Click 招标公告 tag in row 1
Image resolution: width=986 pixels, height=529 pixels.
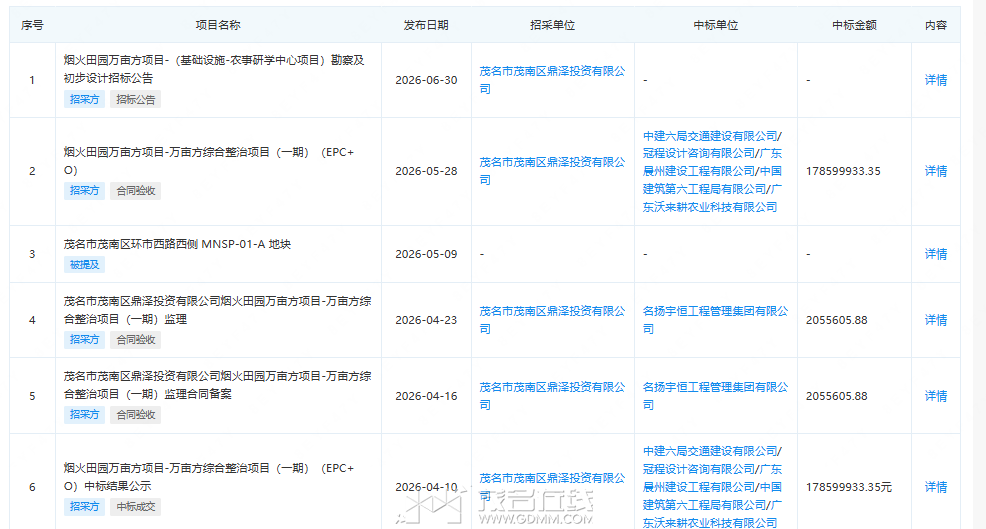pyautogui.click(x=135, y=99)
